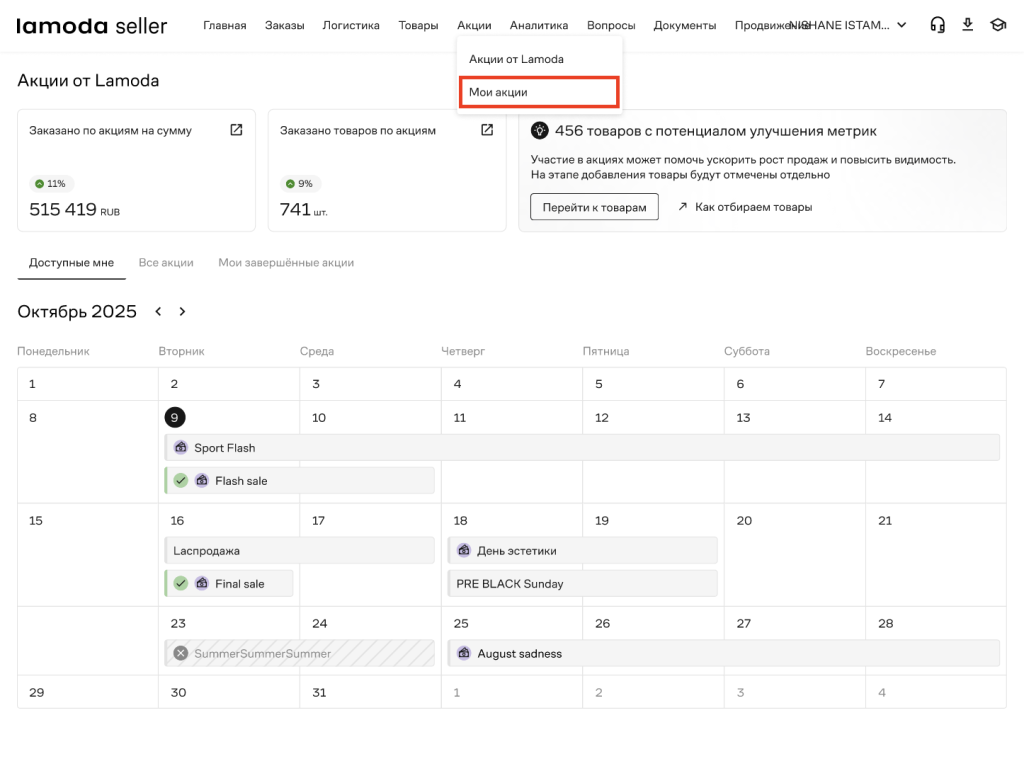The image size is (1024, 766).
Task: Open the Laспродажа promotion
Action: coord(299,551)
